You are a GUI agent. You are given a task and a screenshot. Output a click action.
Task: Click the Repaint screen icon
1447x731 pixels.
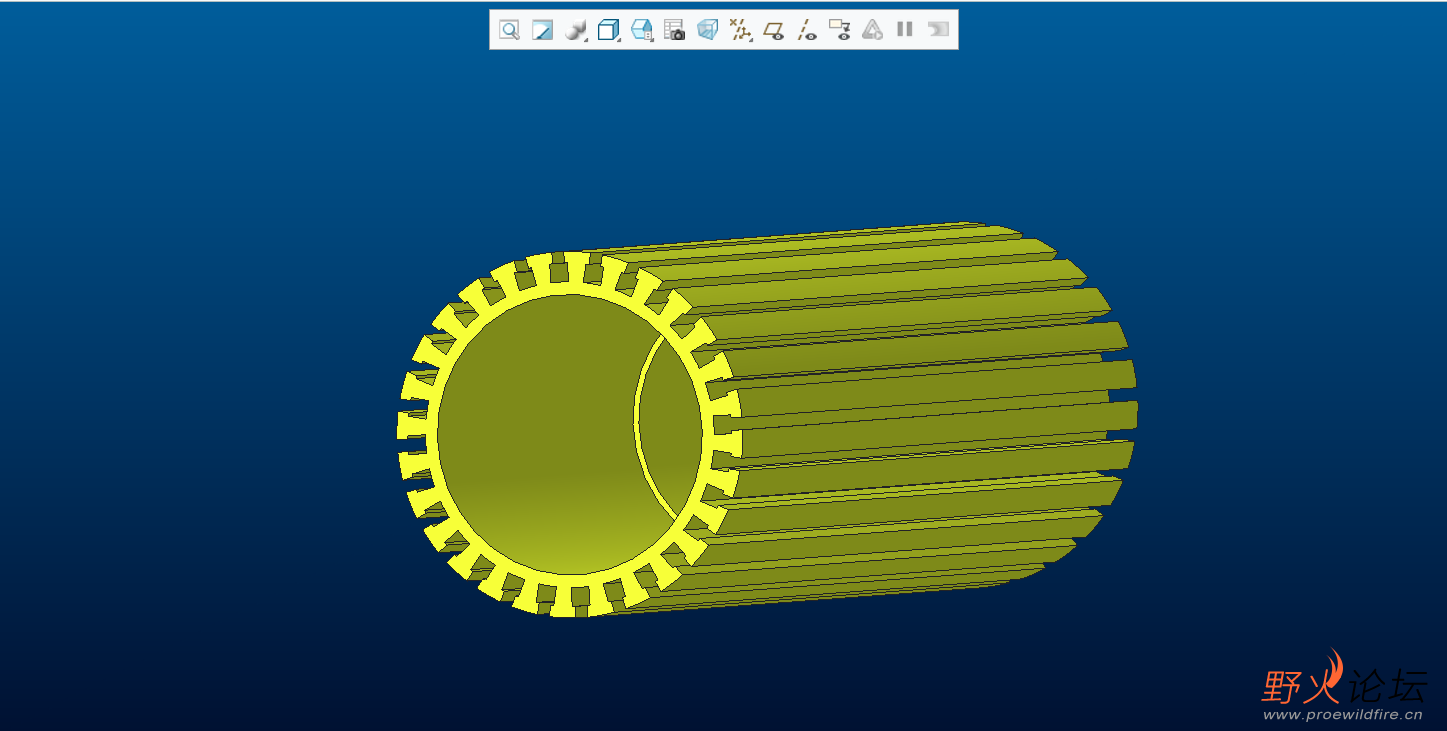tap(542, 30)
